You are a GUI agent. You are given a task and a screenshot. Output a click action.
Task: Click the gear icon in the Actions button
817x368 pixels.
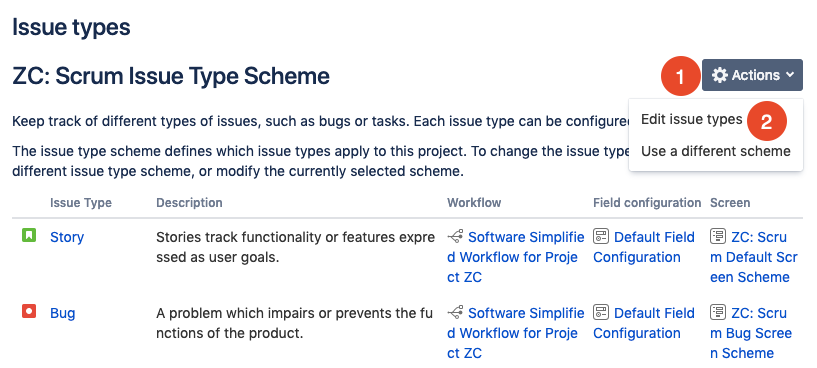(x=720, y=75)
